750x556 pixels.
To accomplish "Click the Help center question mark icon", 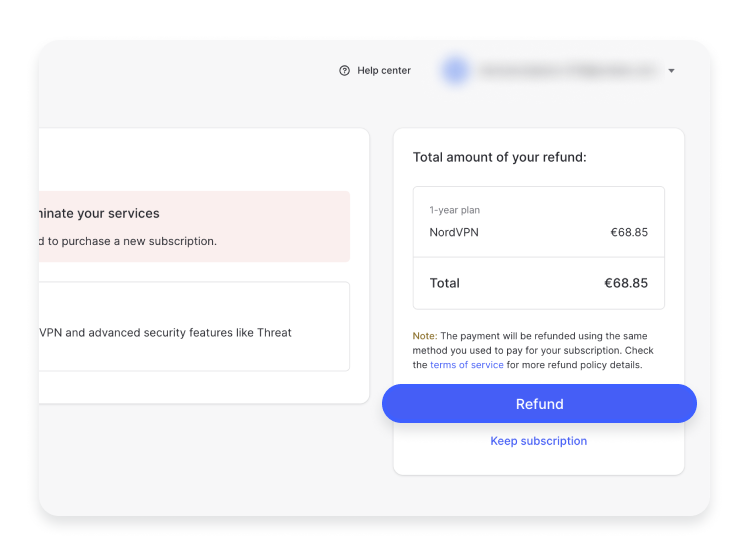I will (x=345, y=71).
